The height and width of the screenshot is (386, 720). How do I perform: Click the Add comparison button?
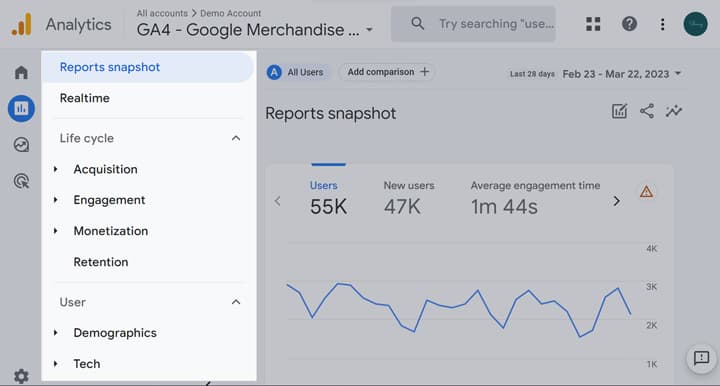pos(387,72)
